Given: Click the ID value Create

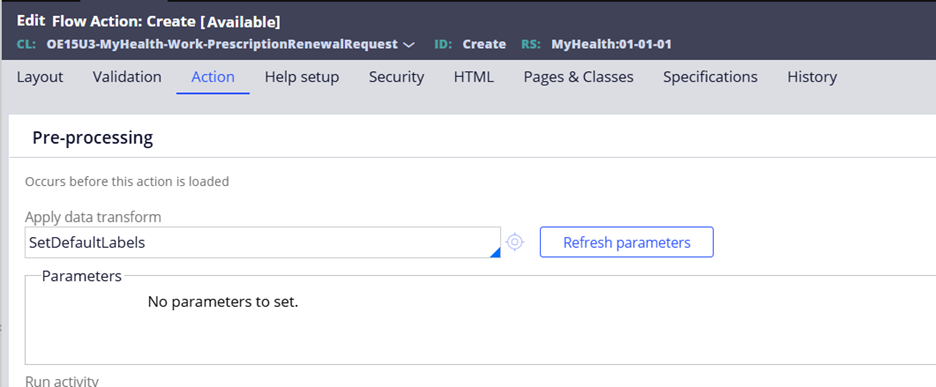Looking at the screenshot, I should pos(484,44).
